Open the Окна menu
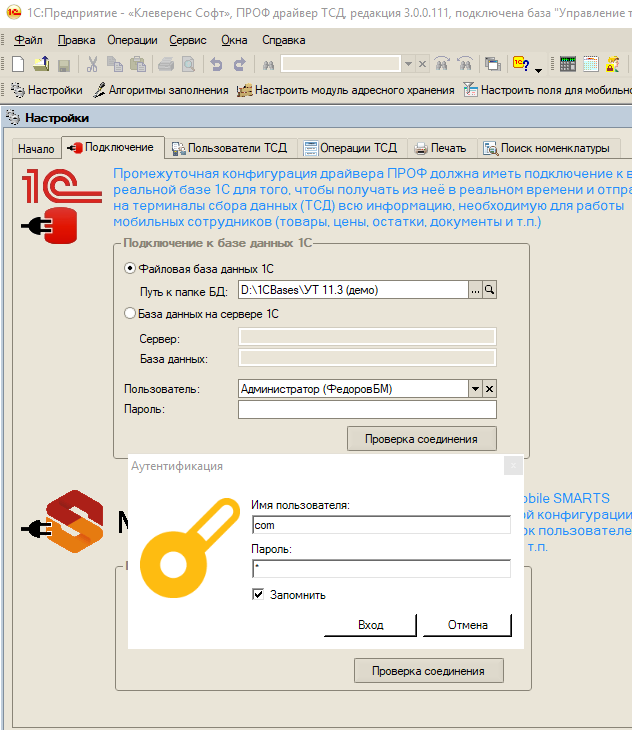This screenshot has width=632, height=730. coord(234,40)
